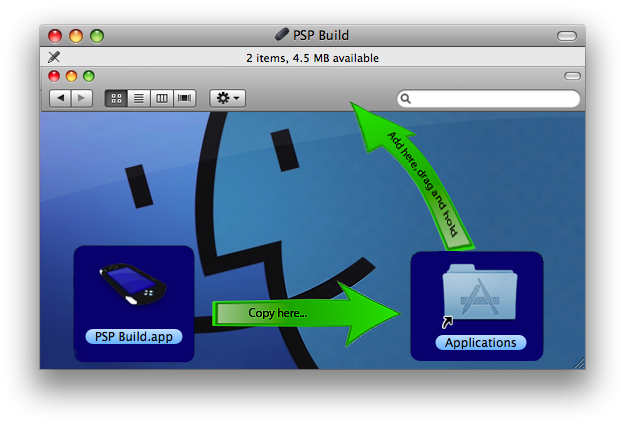The width and height of the screenshot is (625, 424).
Task: Close the inner Finder window
Action: [54, 76]
